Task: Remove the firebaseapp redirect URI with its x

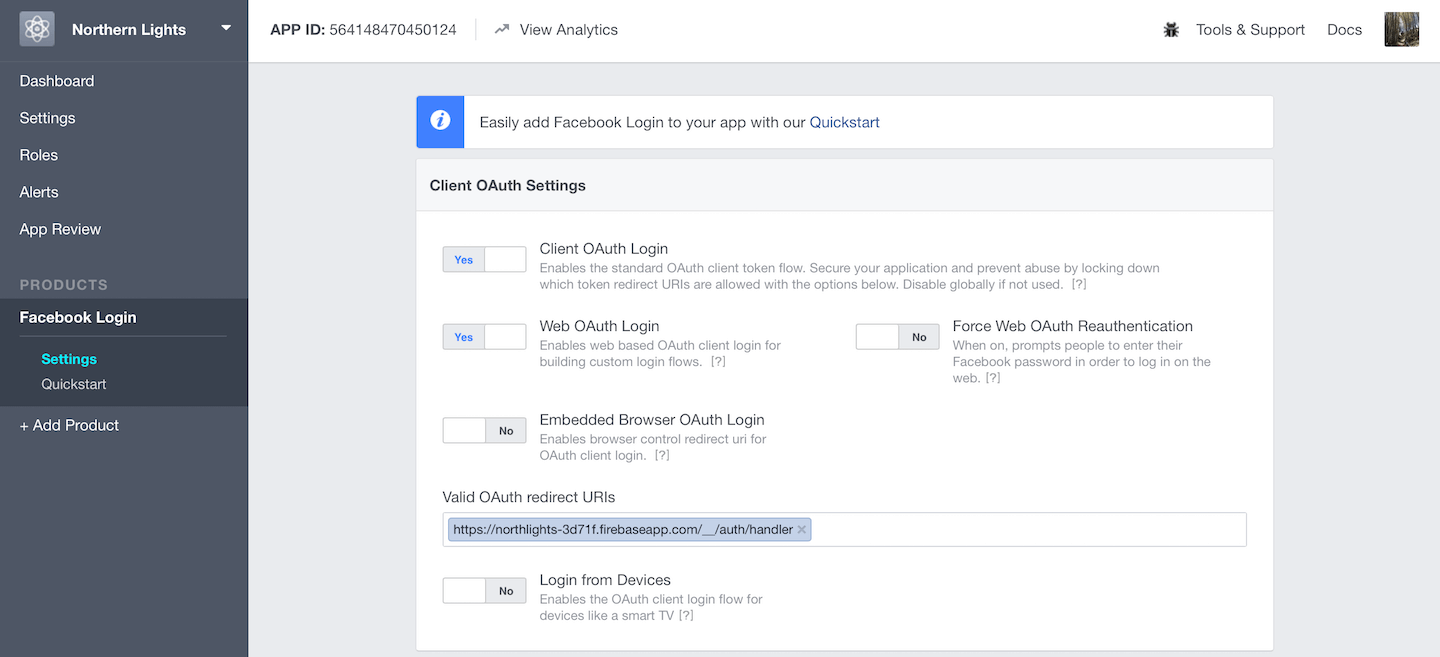Action: 802,530
